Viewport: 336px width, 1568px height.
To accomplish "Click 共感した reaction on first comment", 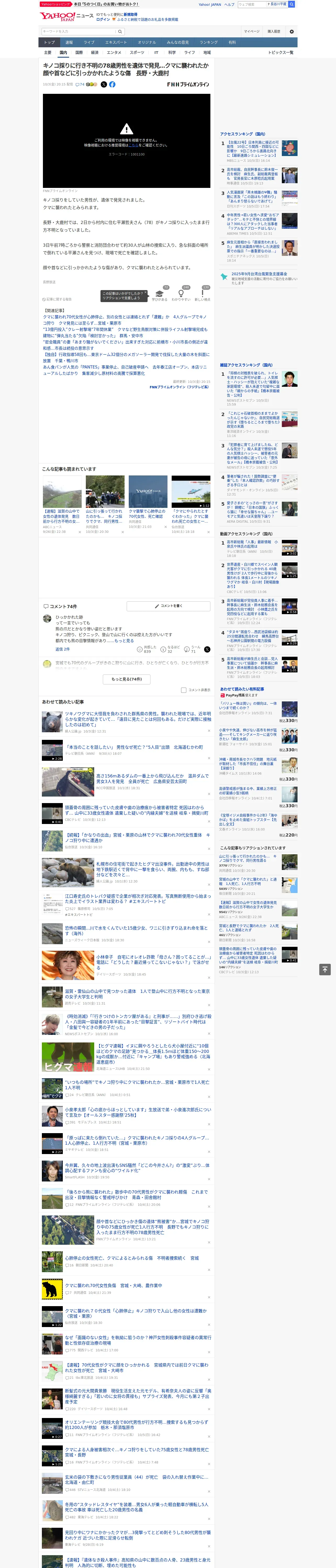I will point(148,649).
